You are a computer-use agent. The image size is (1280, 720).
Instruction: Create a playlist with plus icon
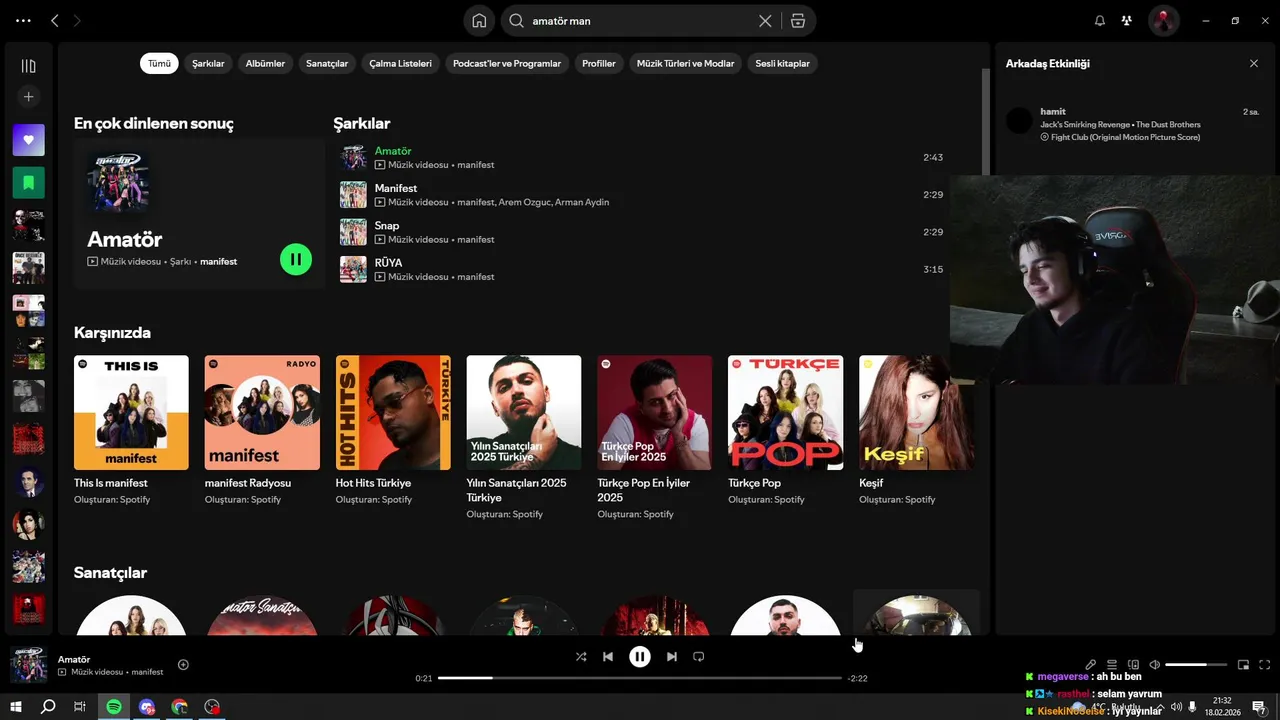pos(28,97)
